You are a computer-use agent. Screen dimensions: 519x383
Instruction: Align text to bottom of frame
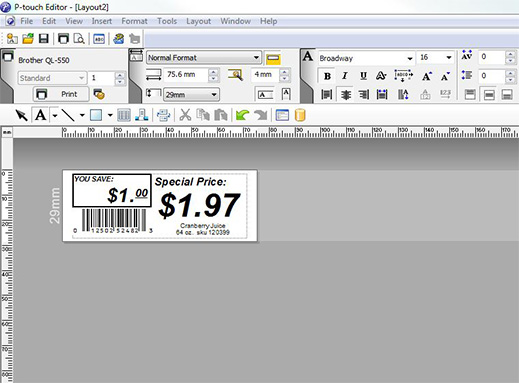(x=507, y=95)
